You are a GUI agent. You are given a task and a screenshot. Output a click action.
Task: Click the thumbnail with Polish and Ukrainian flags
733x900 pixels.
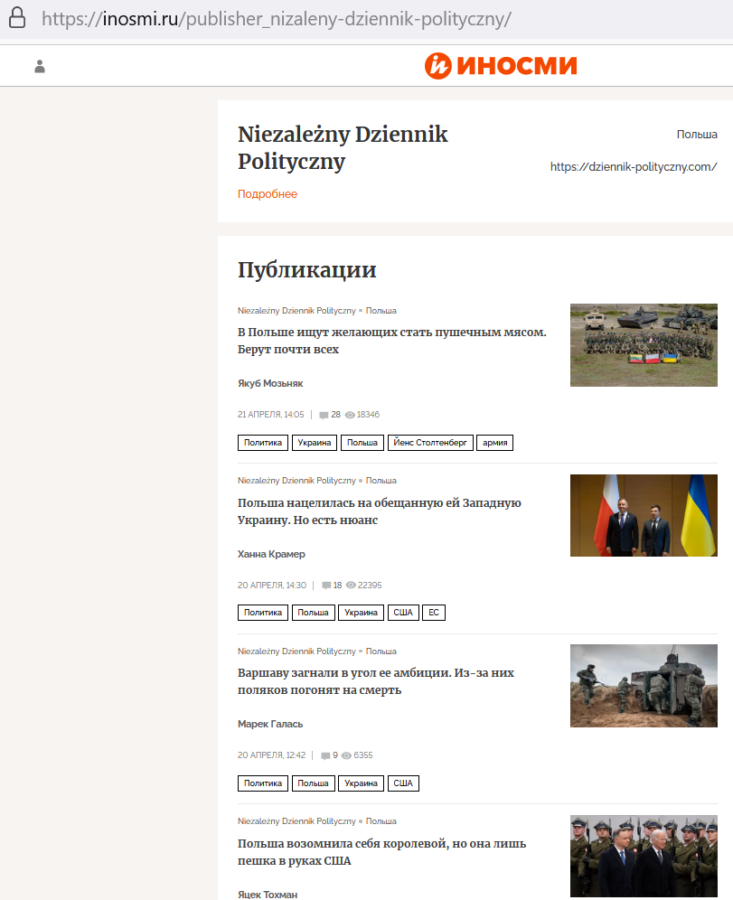643,515
